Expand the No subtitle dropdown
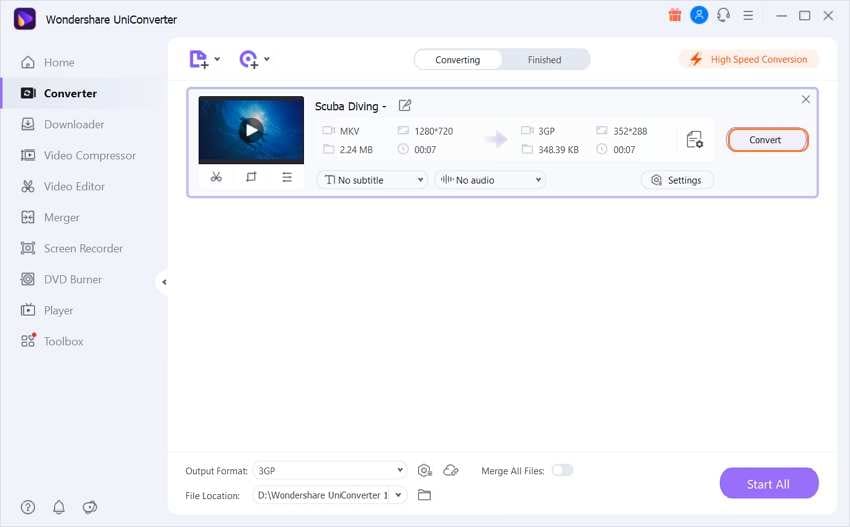 click(373, 180)
